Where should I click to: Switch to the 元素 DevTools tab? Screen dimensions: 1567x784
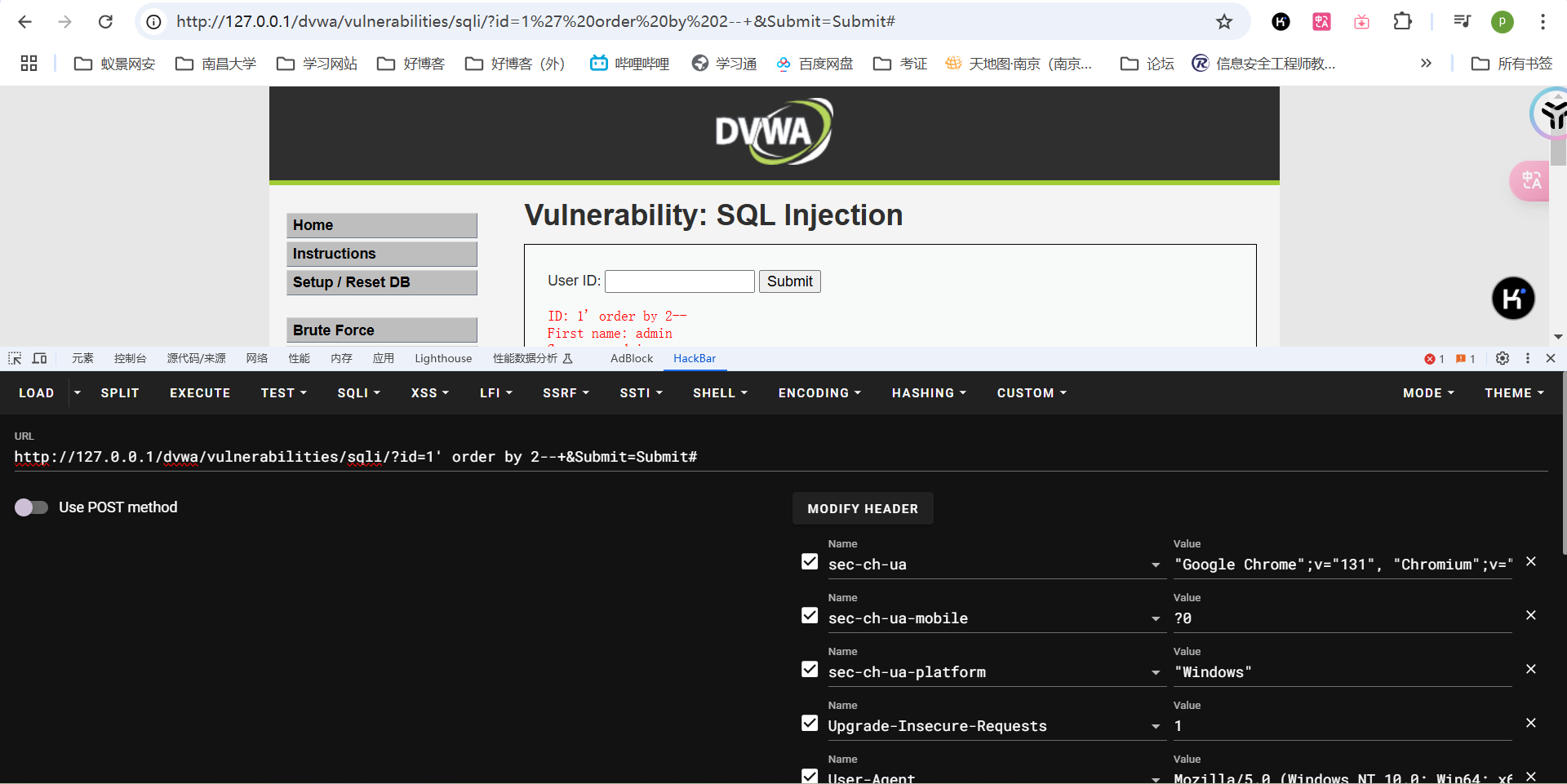82,358
